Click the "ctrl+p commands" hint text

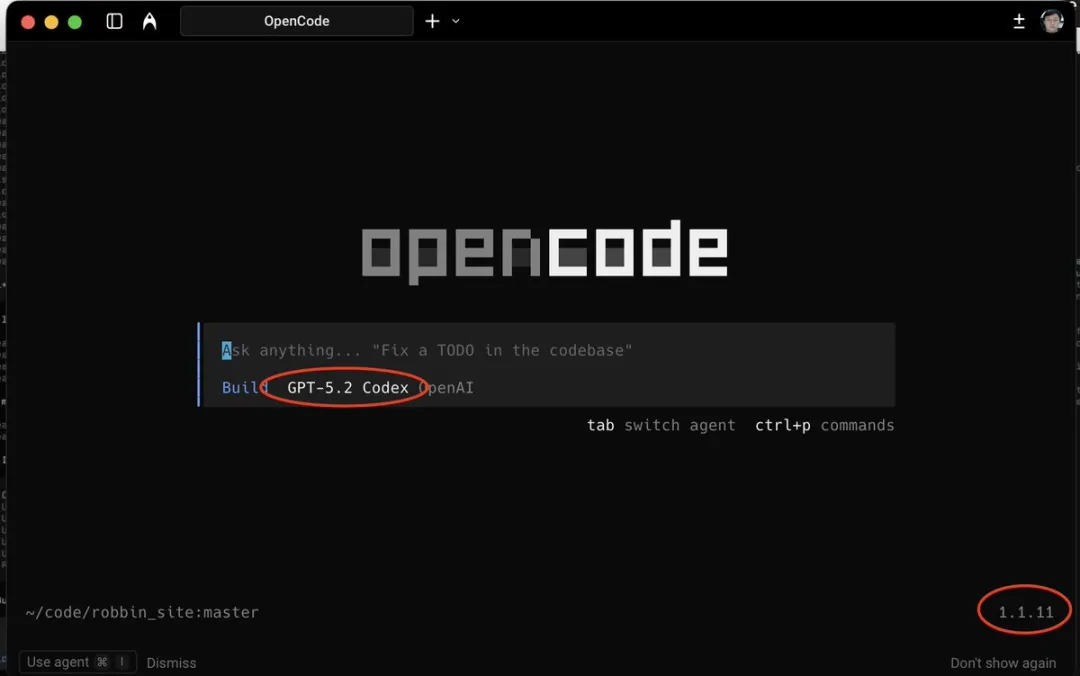tap(824, 425)
